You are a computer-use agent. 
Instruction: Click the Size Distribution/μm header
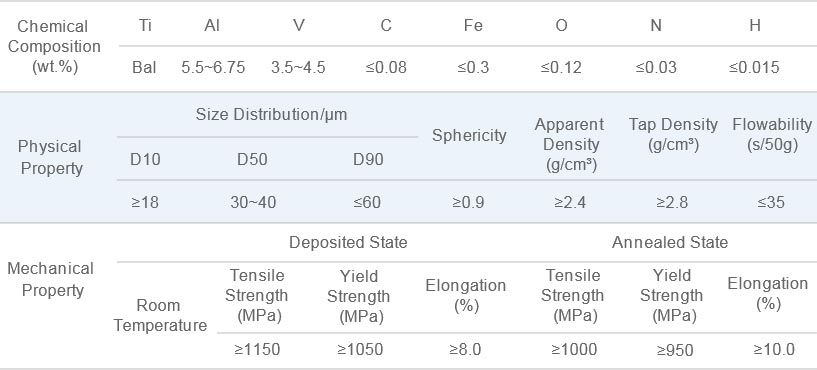[271, 115]
